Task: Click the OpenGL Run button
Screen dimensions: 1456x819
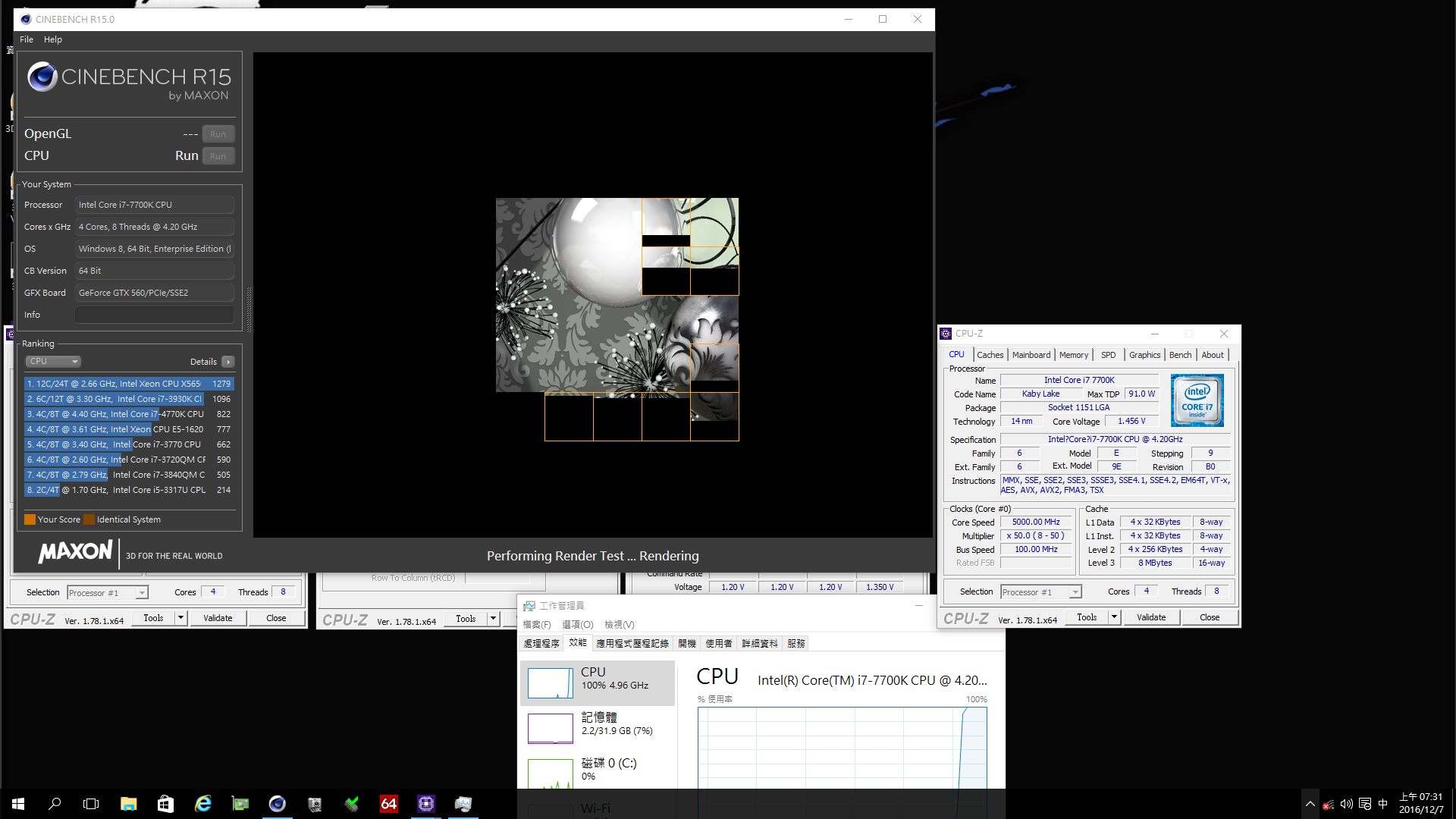Action: click(218, 134)
